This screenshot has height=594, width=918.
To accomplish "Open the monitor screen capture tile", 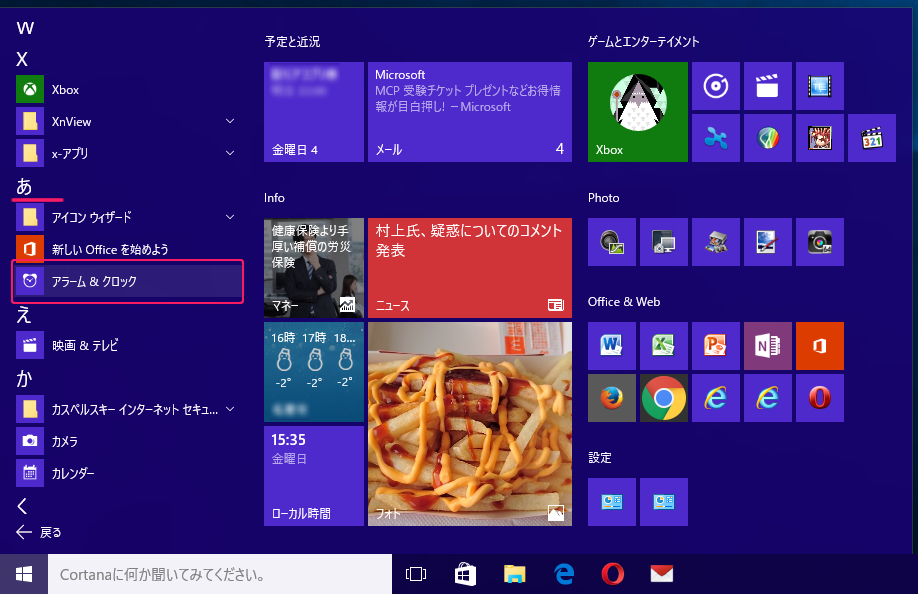I will 663,242.
